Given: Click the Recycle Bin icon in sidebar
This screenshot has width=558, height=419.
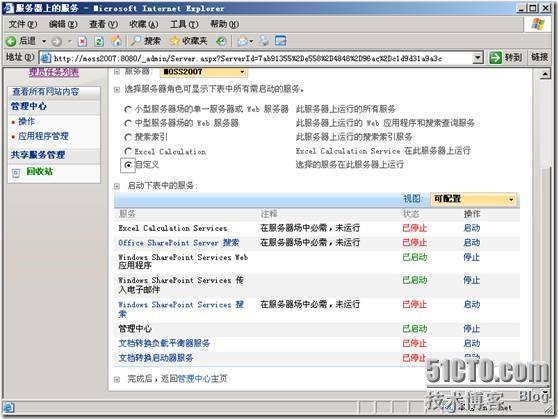Looking at the screenshot, I should [x=16, y=173].
